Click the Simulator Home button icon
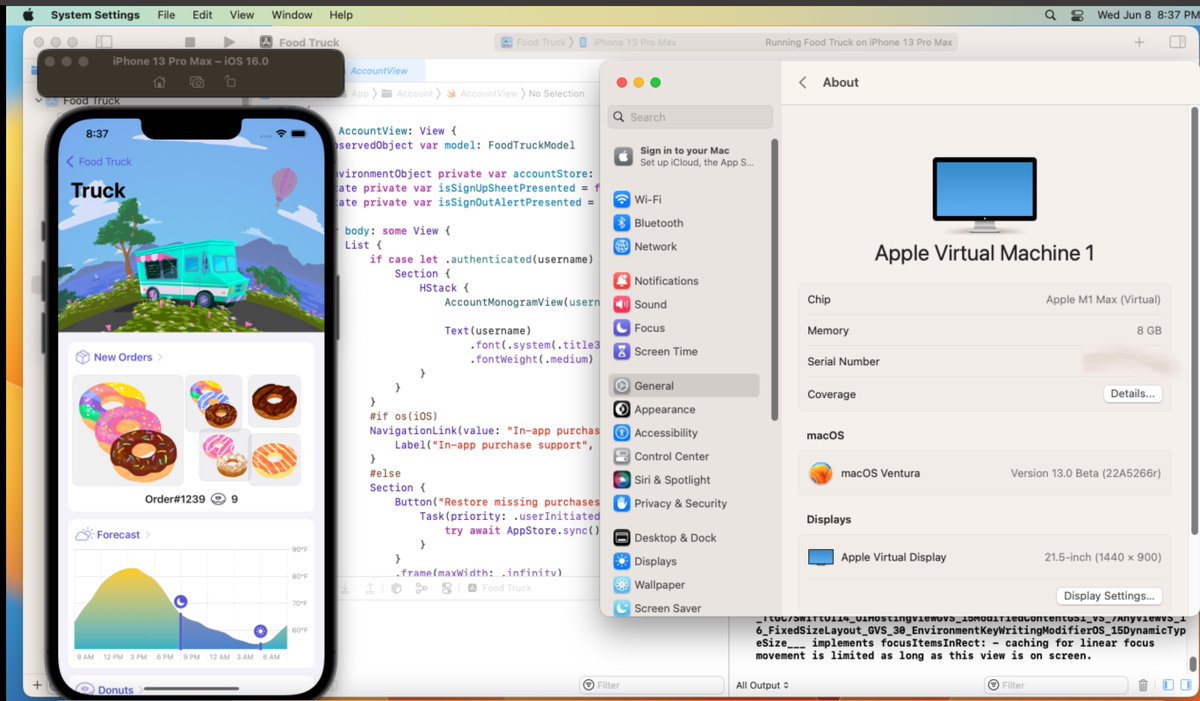This screenshot has height=701, width=1200. coord(159,82)
